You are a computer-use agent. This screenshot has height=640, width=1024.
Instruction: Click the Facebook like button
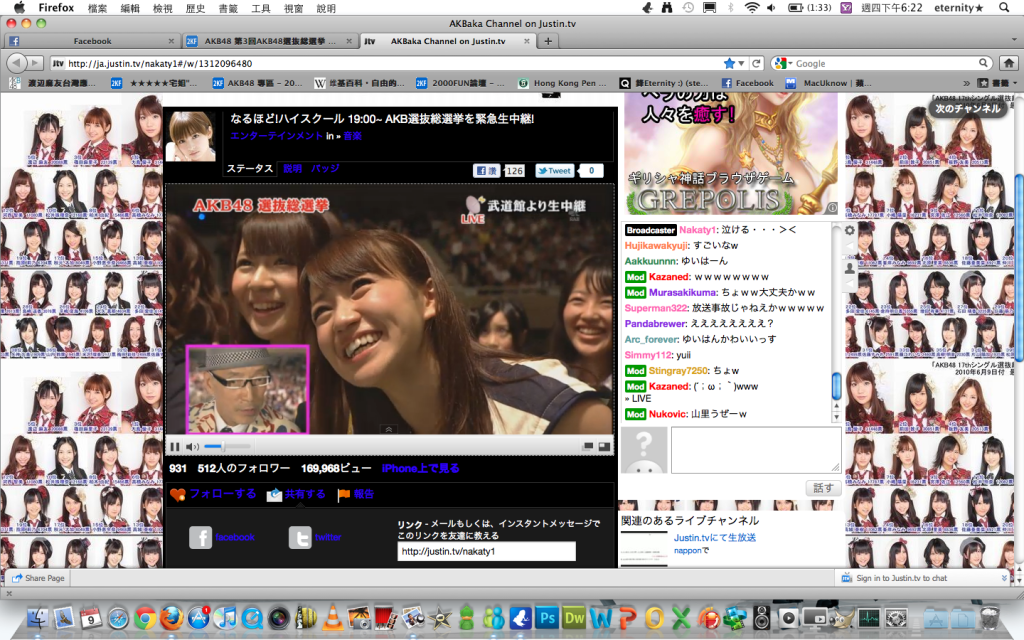(x=486, y=171)
